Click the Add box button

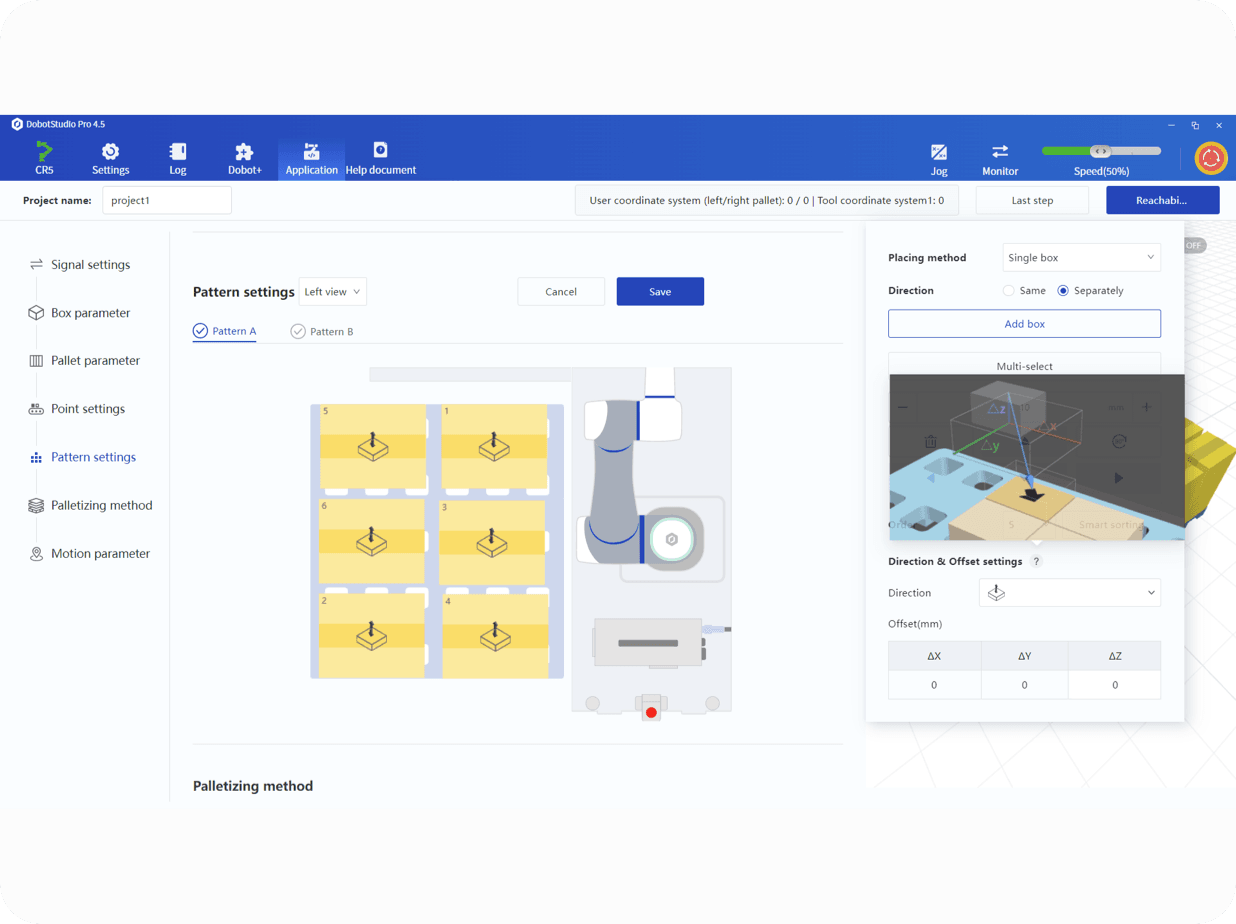(x=1024, y=324)
